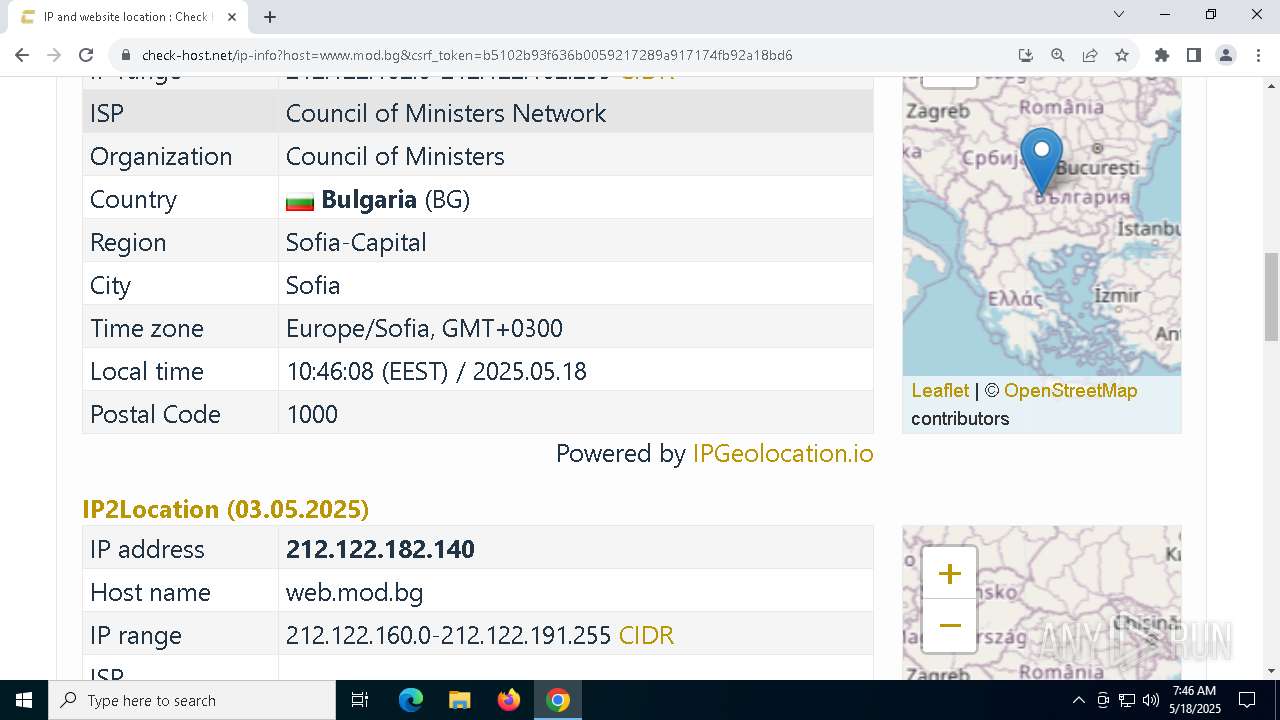Image resolution: width=1280 pixels, height=720 pixels.
Task: Share this page via address bar icon
Action: point(1090,55)
